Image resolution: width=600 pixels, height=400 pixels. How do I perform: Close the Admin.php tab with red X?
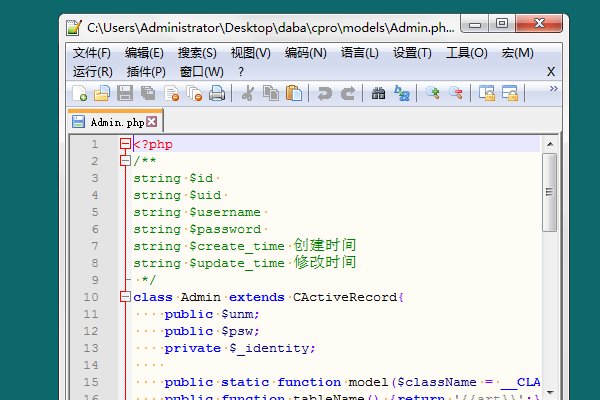pos(152,122)
